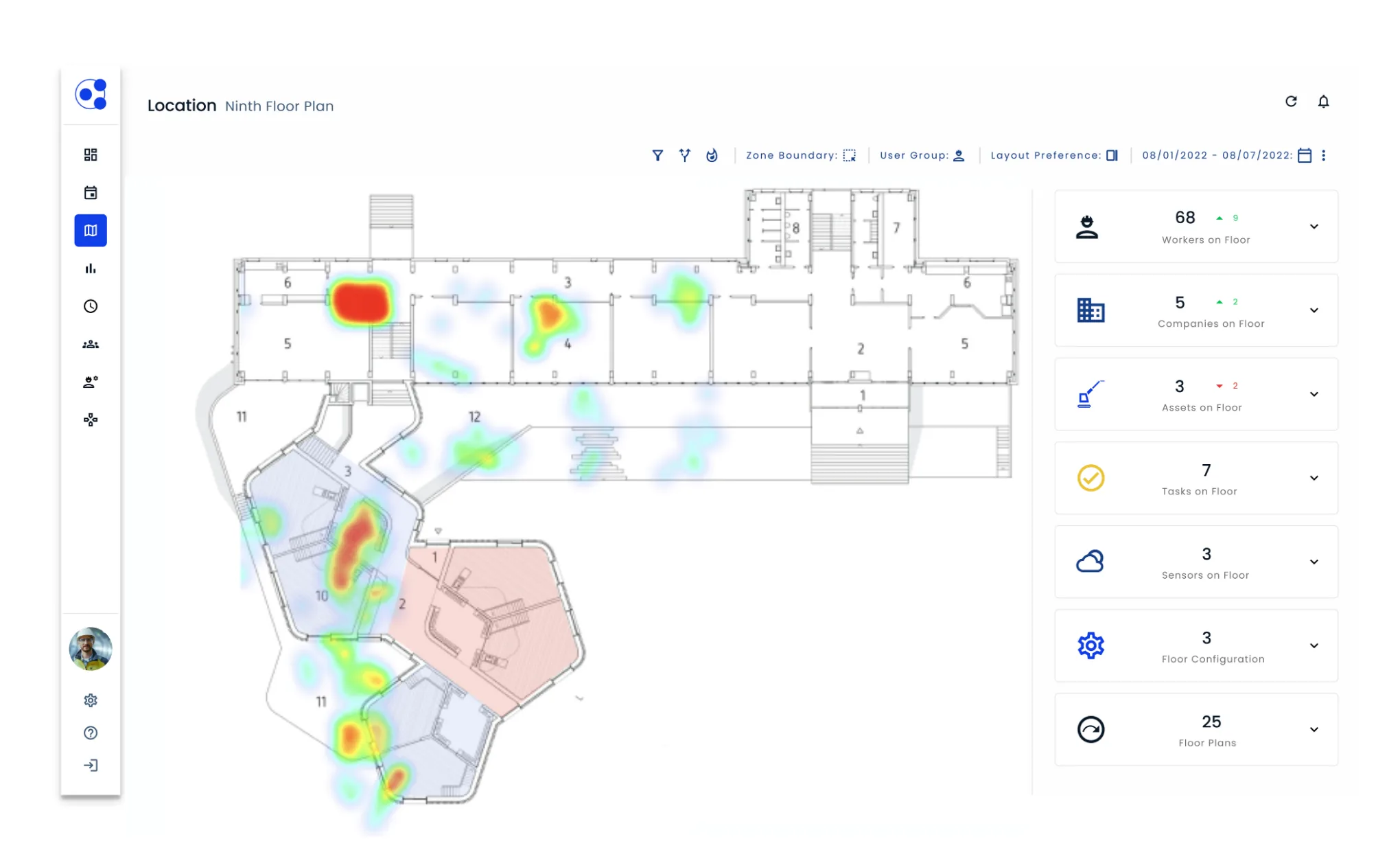Open date range calendar picker
Viewport: 1400px width, 861px height.
point(1305,155)
